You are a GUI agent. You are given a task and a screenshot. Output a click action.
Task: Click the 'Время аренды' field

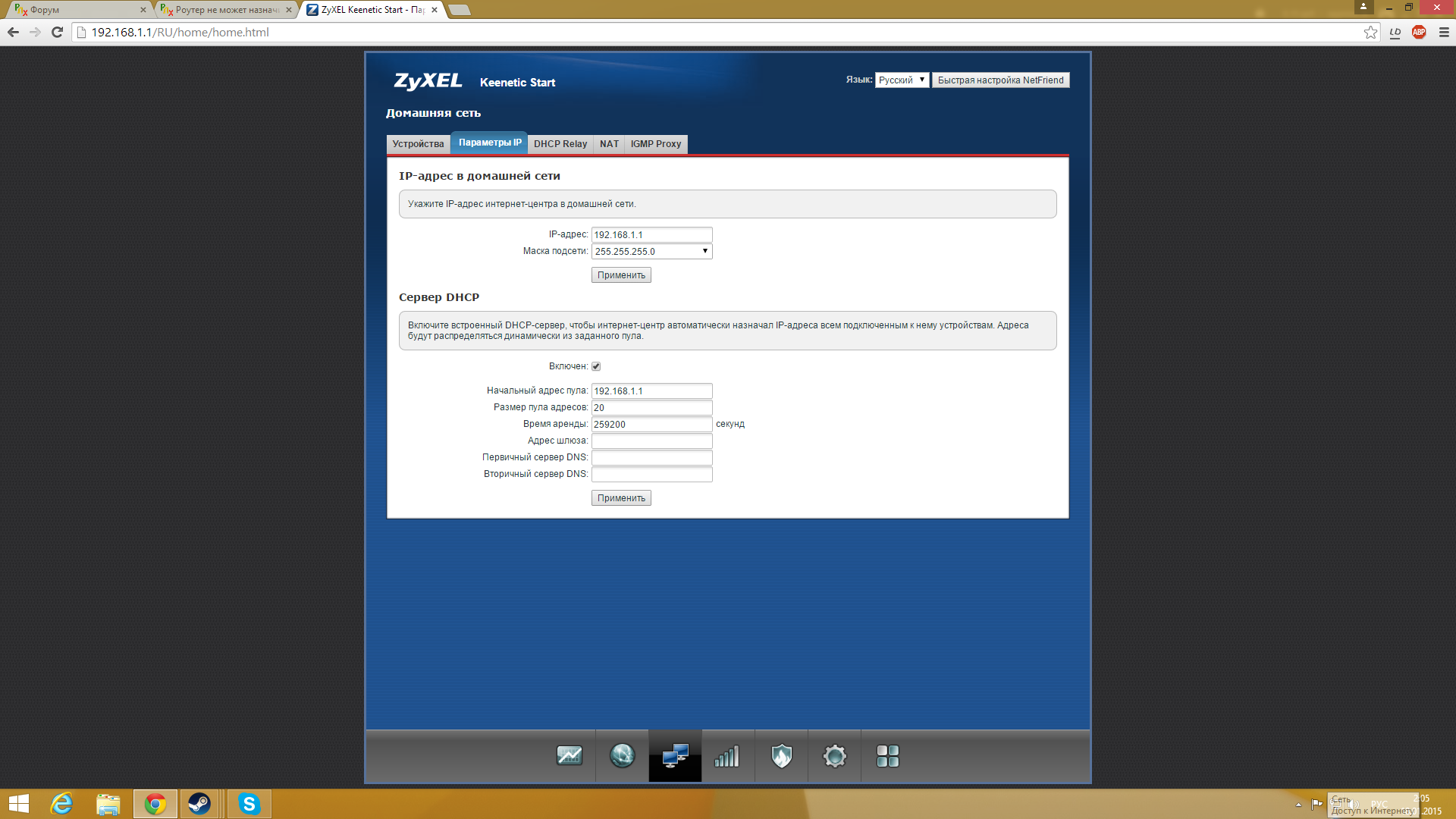tap(652, 425)
